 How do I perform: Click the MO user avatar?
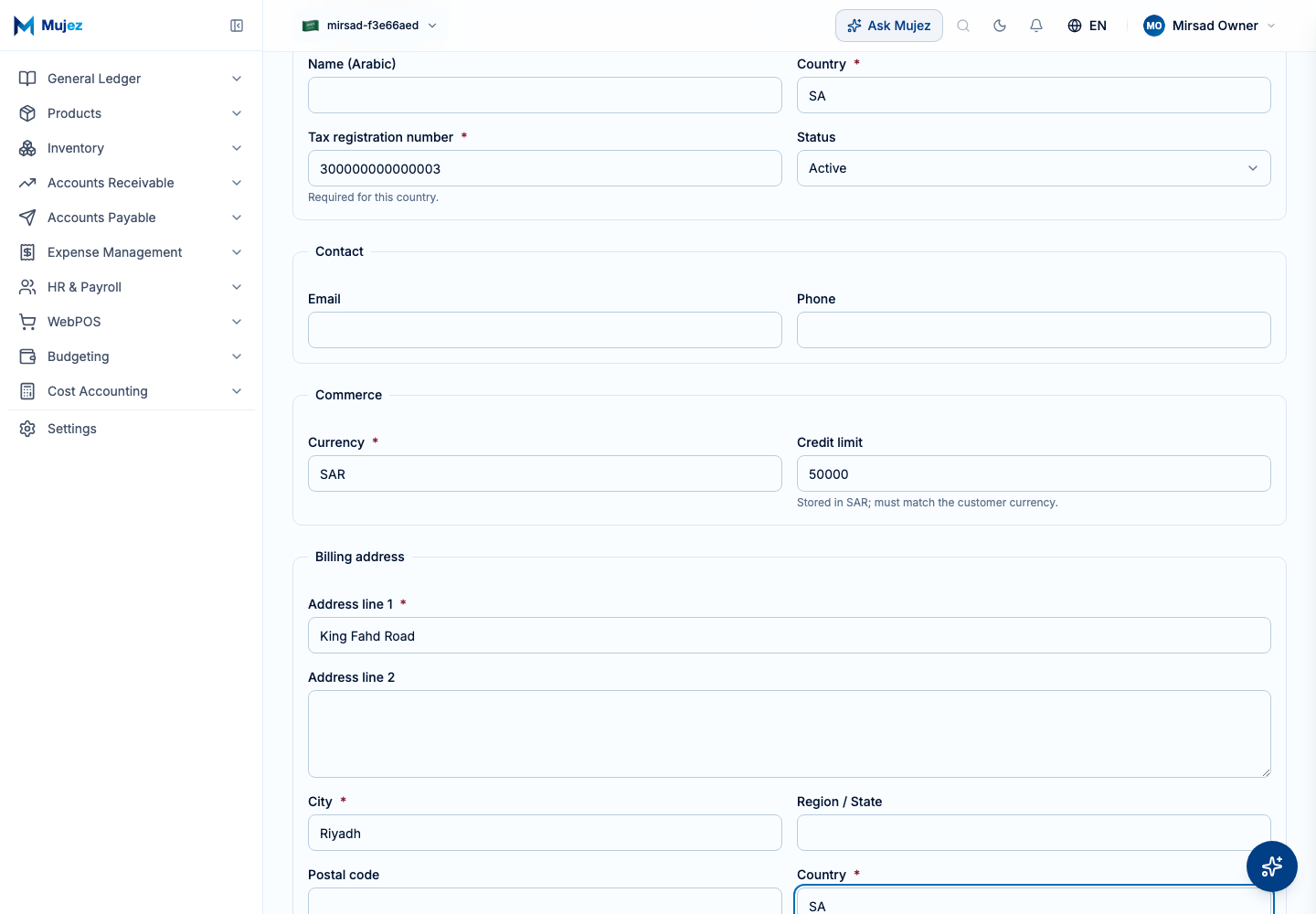click(1154, 26)
